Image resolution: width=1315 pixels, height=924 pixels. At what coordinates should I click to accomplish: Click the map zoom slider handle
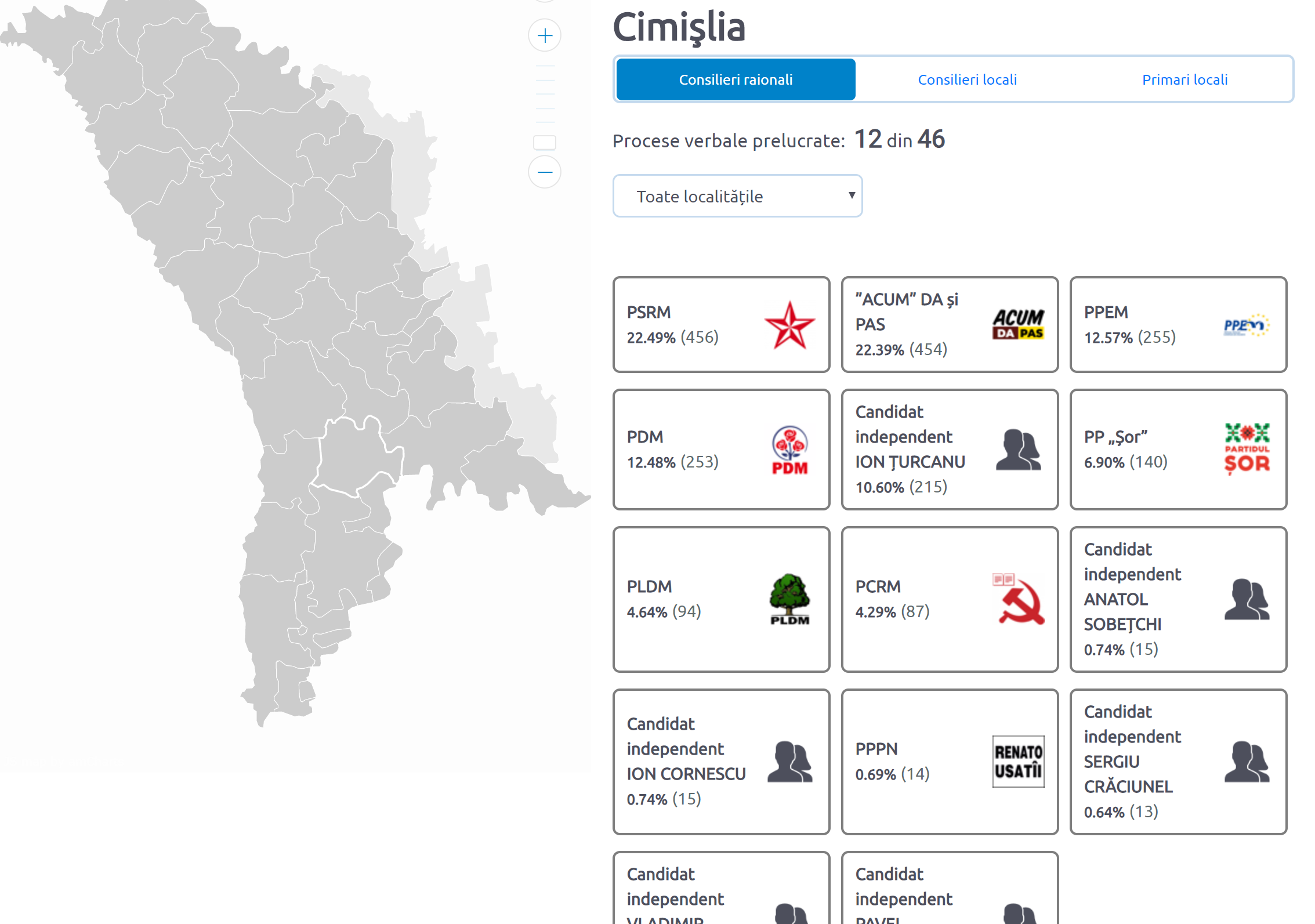point(545,142)
